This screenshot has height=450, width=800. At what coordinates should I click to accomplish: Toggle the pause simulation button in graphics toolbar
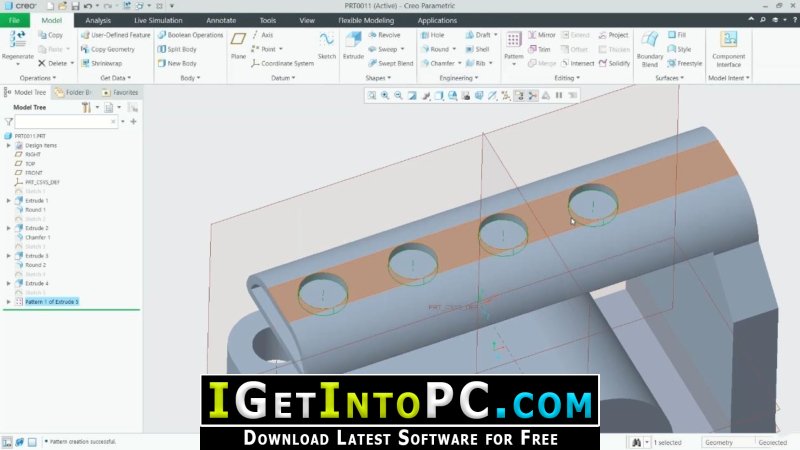tap(559, 95)
